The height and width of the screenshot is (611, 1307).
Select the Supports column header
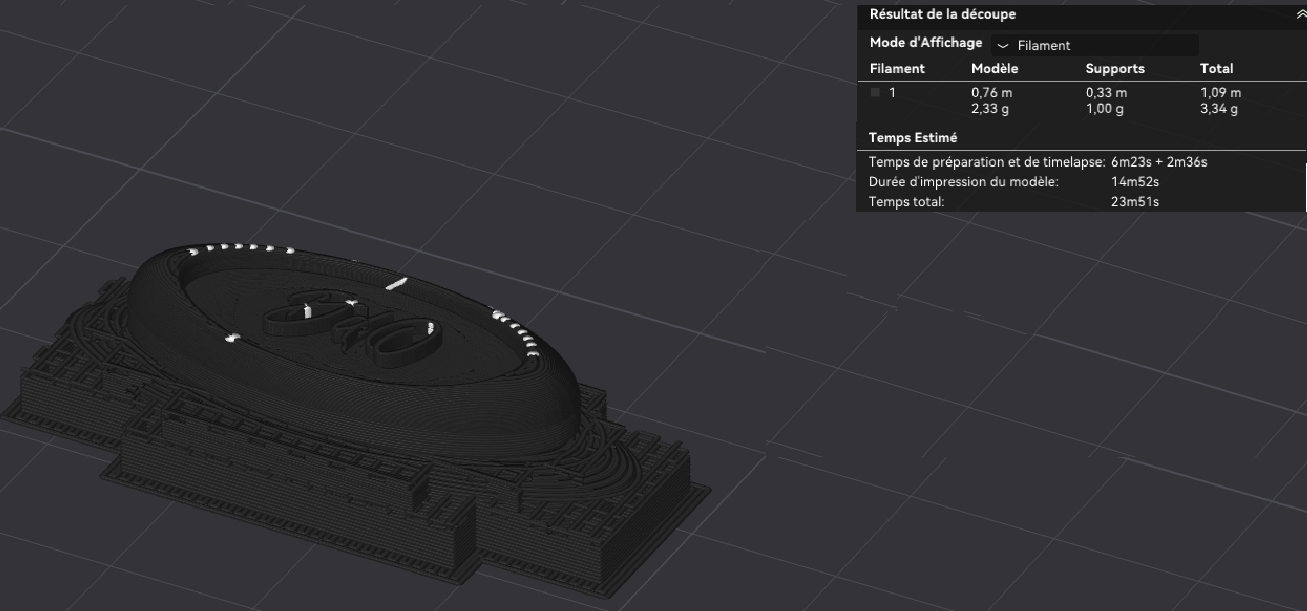tap(1115, 69)
